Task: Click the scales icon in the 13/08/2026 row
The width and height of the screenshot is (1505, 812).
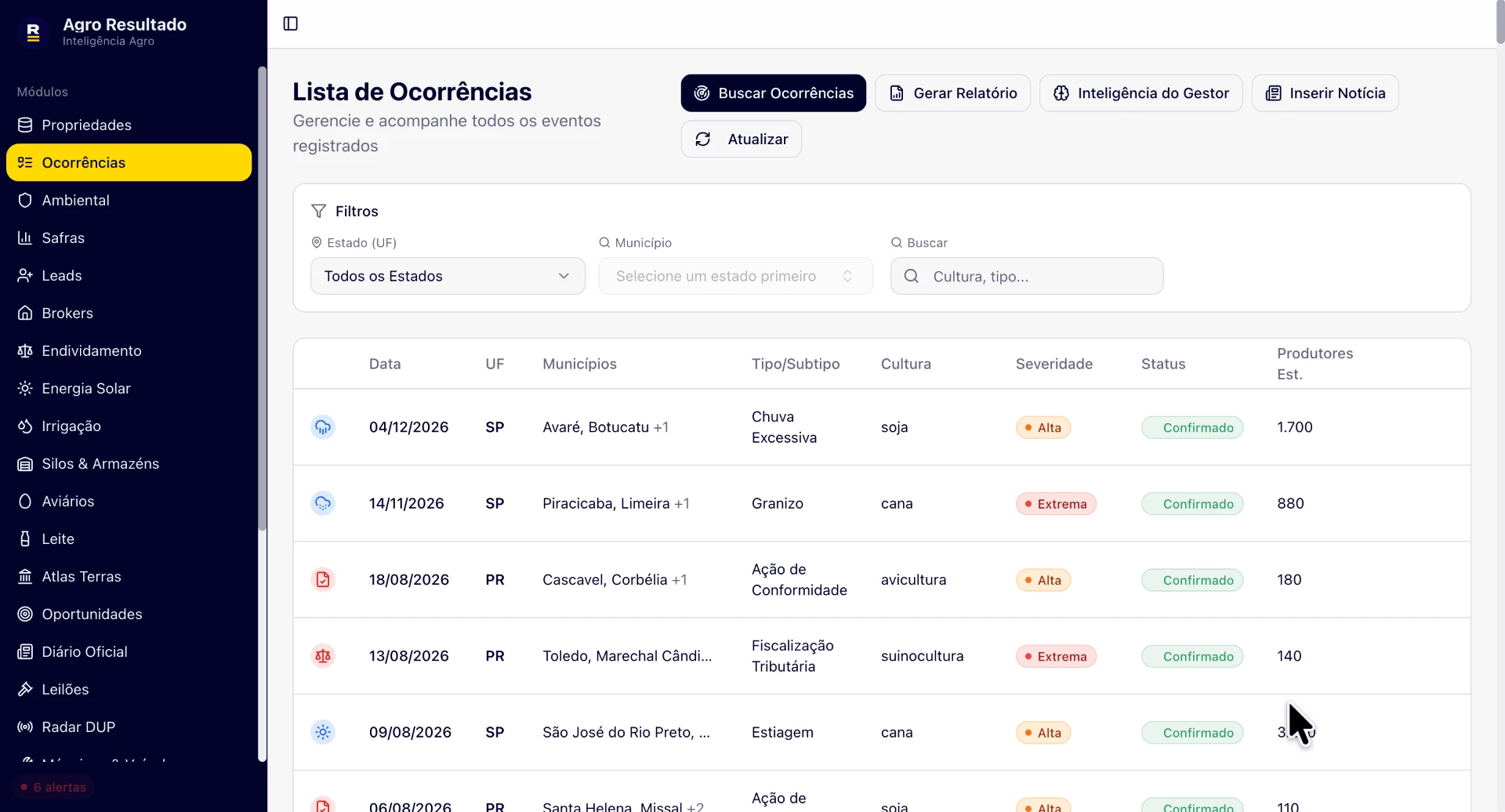Action: 323,656
